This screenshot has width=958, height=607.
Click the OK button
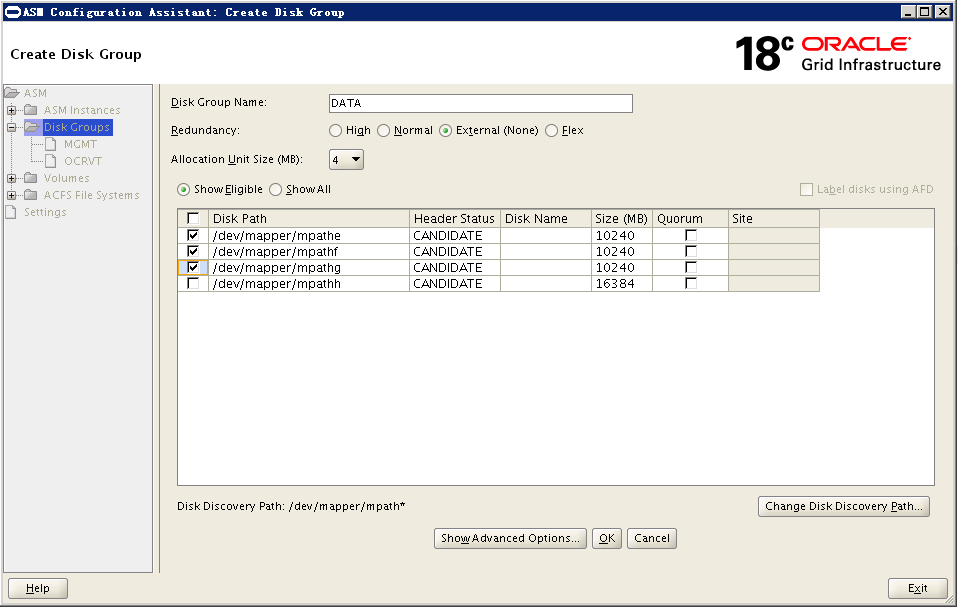click(x=607, y=539)
